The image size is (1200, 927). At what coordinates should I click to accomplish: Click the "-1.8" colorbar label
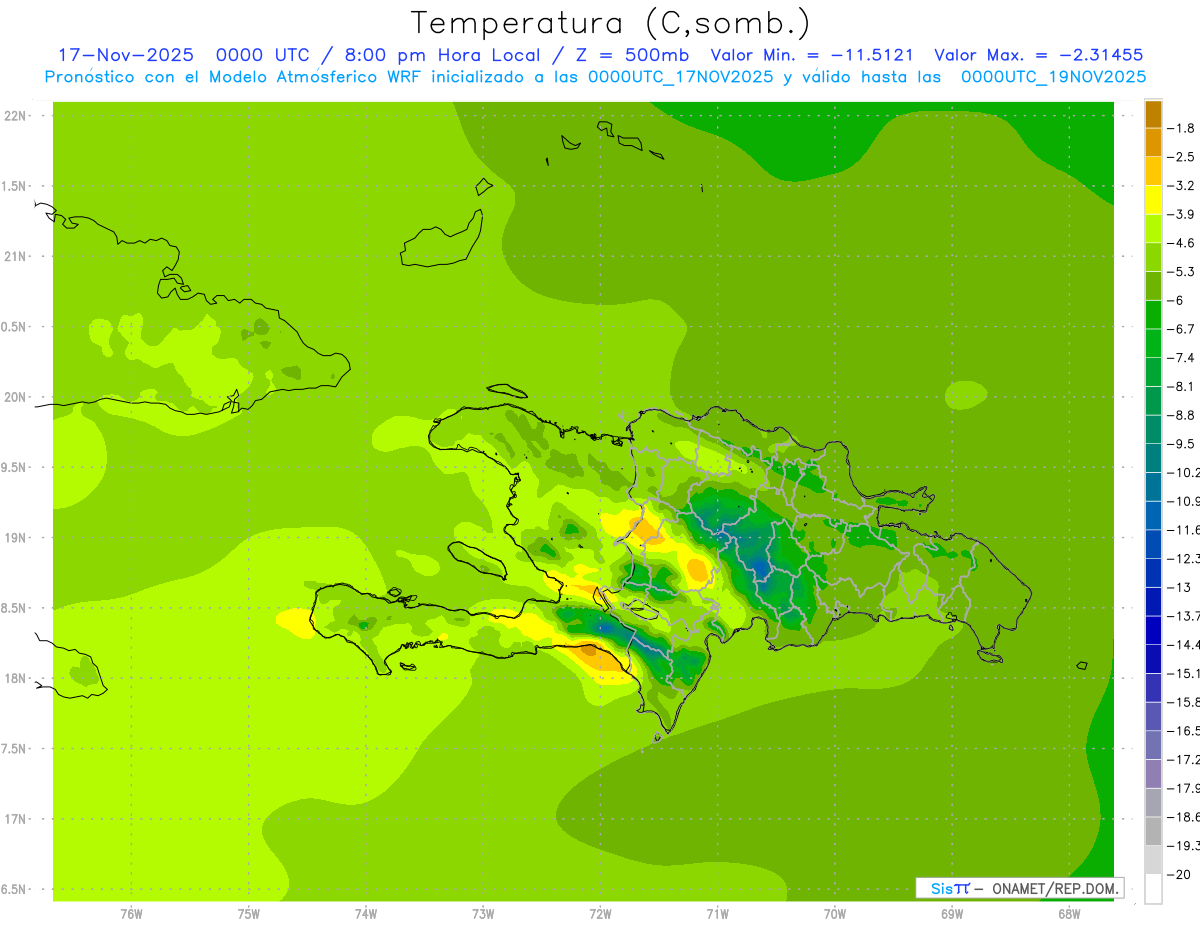click(1181, 128)
